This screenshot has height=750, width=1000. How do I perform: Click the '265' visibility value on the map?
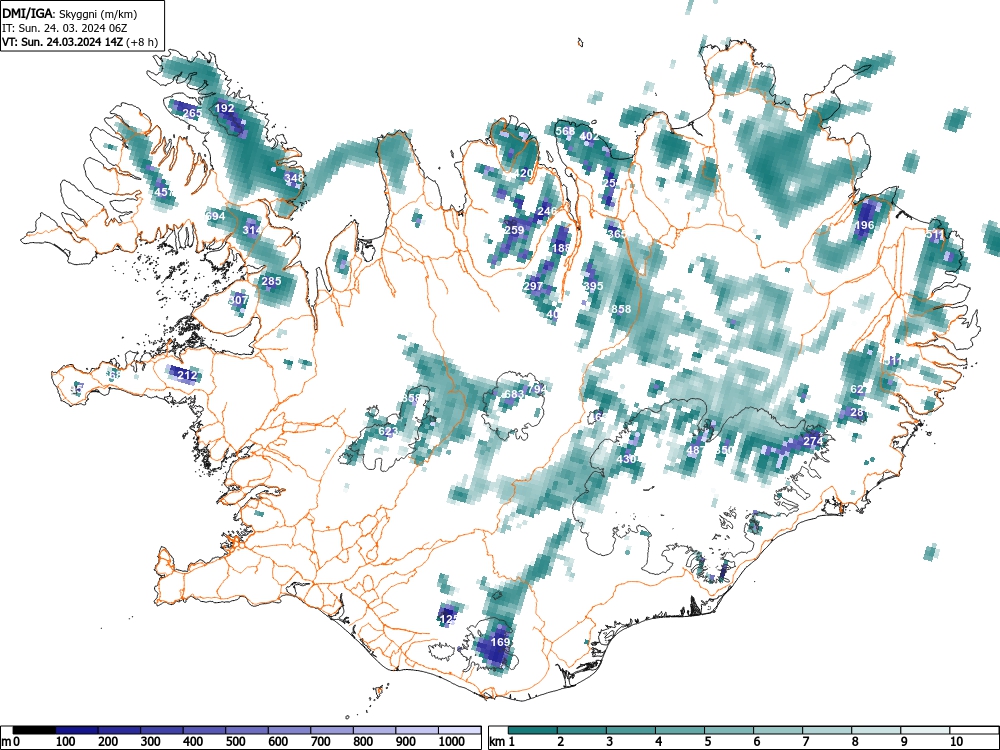[192, 114]
